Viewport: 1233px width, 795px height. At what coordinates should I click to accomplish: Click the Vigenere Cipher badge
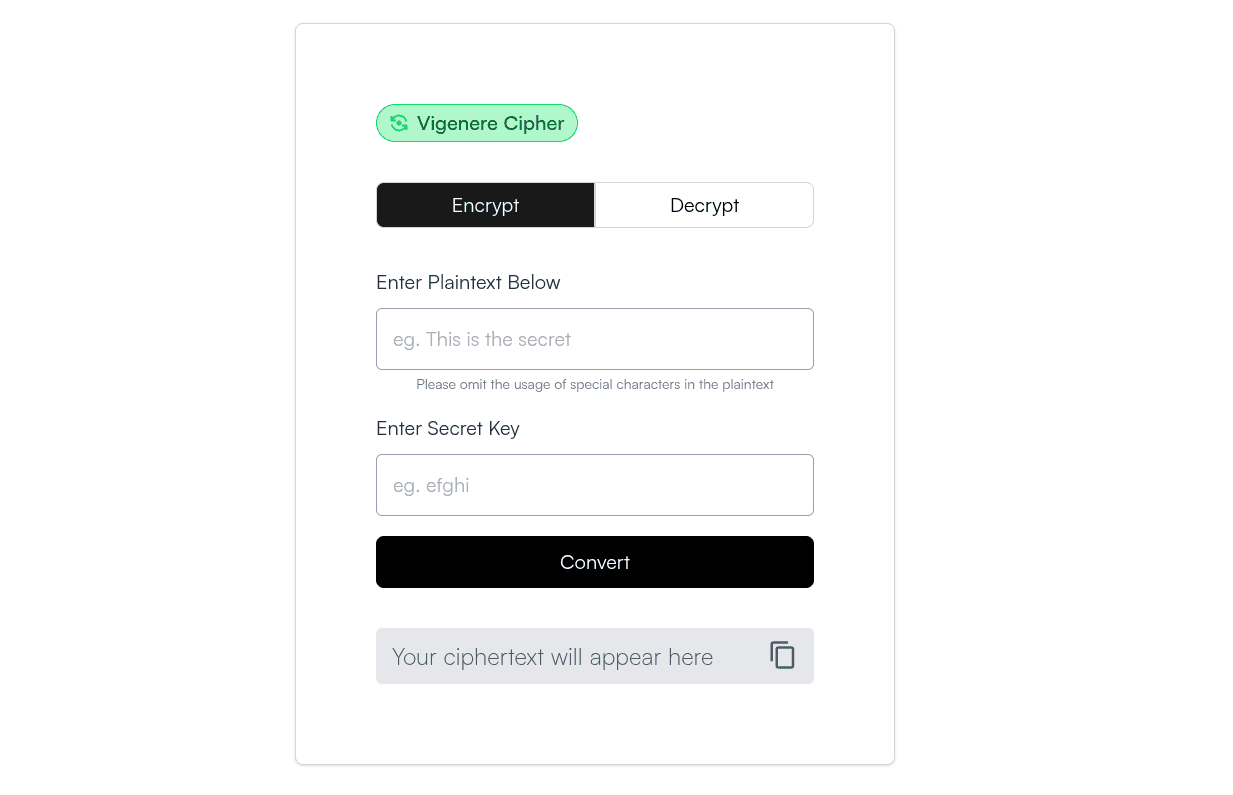click(477, 123)
